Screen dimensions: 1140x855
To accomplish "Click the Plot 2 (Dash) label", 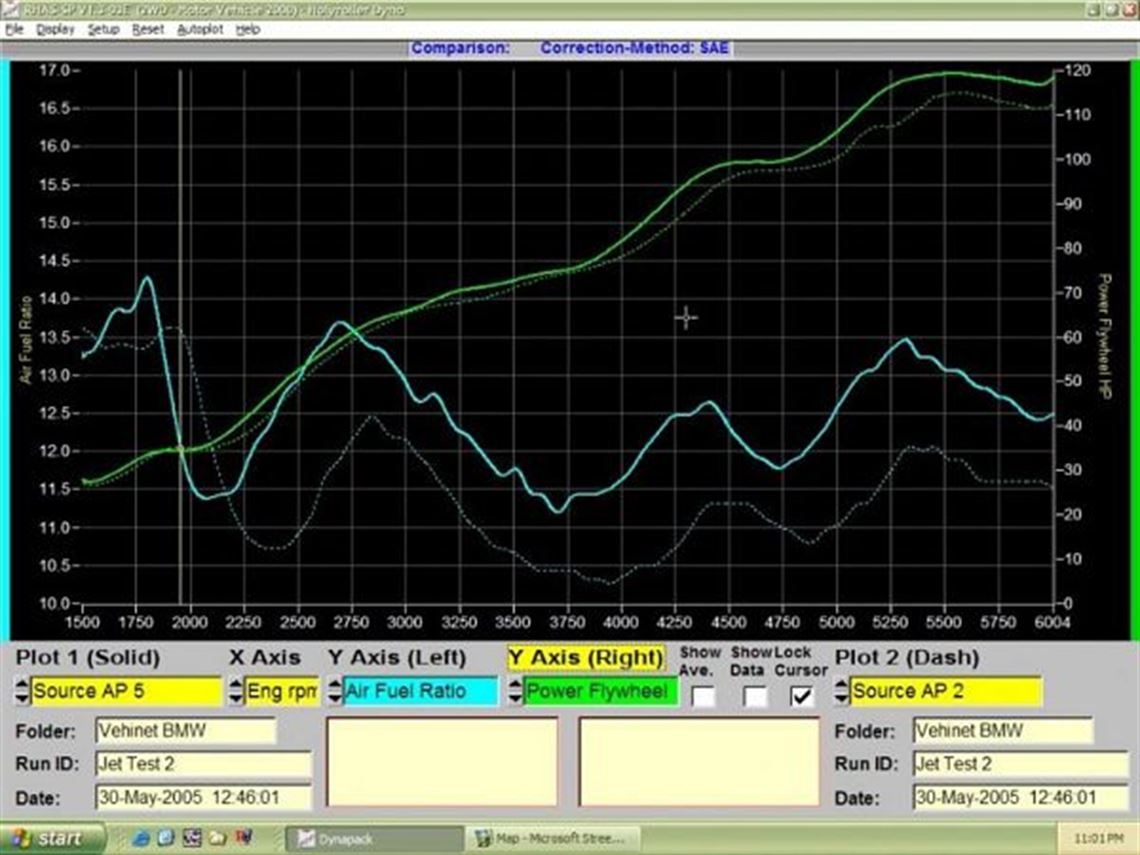I will tap(907, 657).
